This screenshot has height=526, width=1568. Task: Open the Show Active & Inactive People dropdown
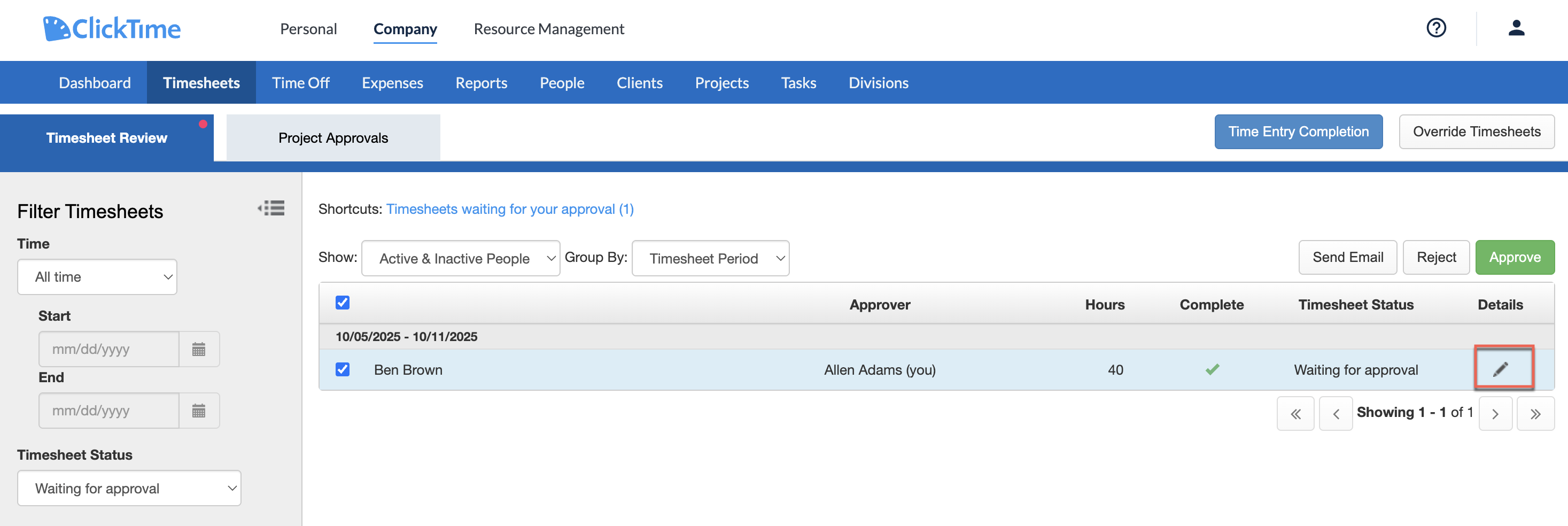tap(461, 258)
